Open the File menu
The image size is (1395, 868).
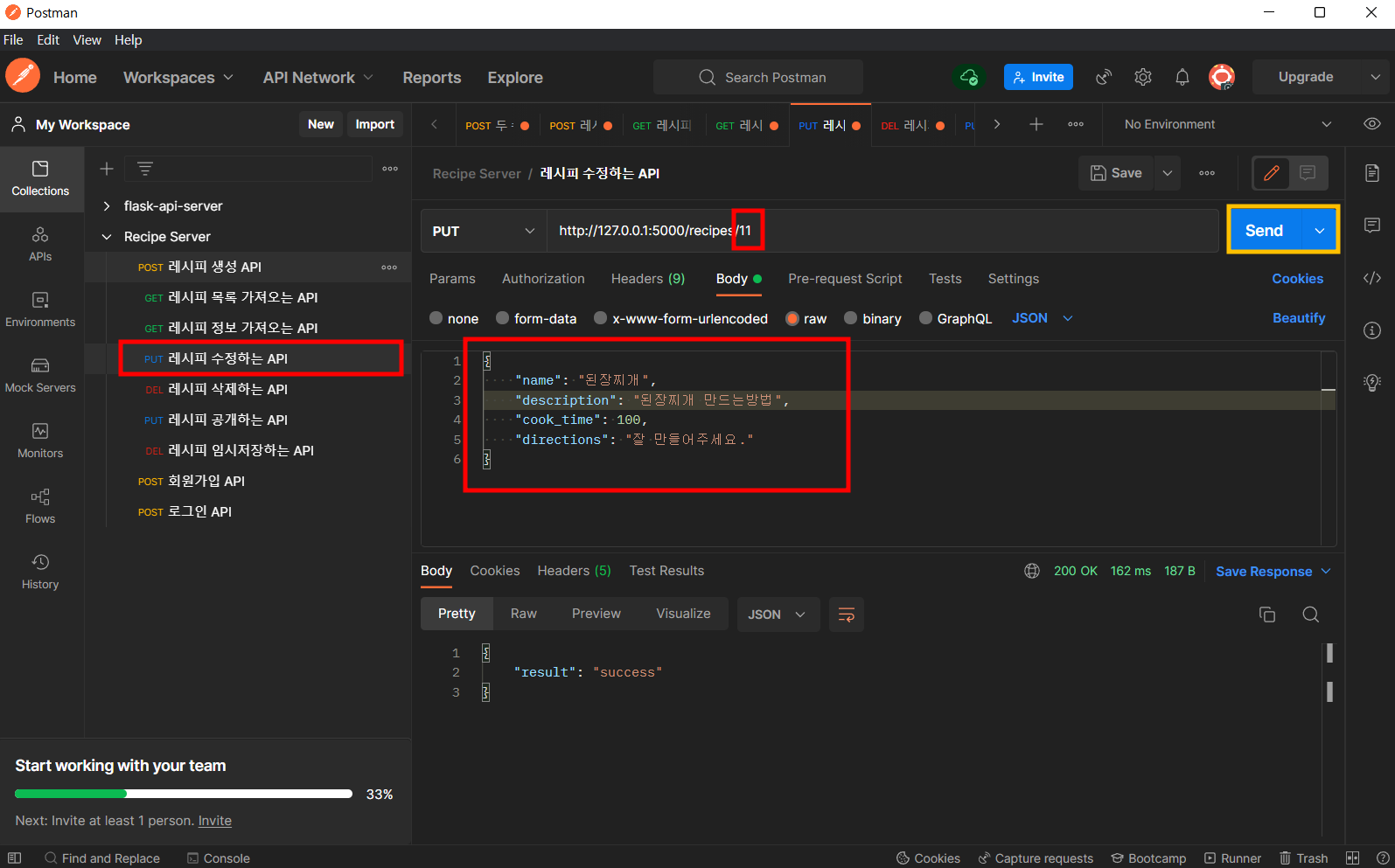point(13,40)
